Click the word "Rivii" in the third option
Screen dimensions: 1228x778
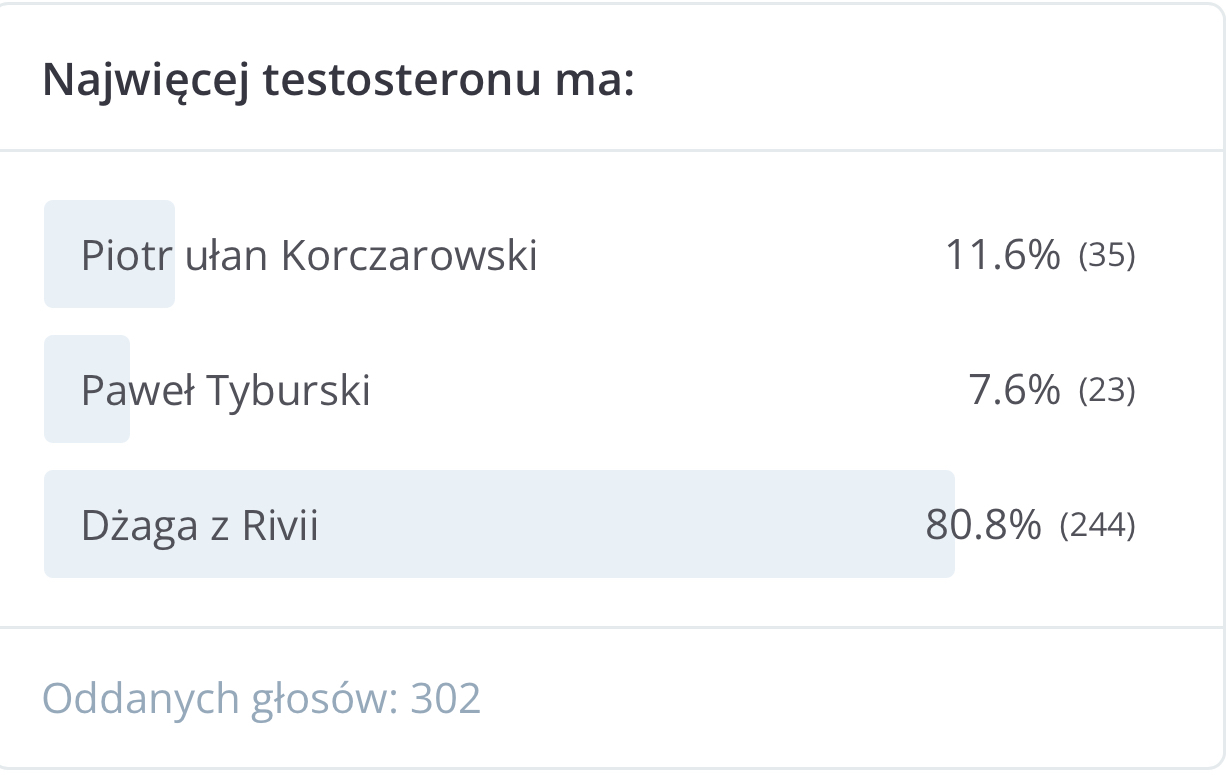coord(280,525)
